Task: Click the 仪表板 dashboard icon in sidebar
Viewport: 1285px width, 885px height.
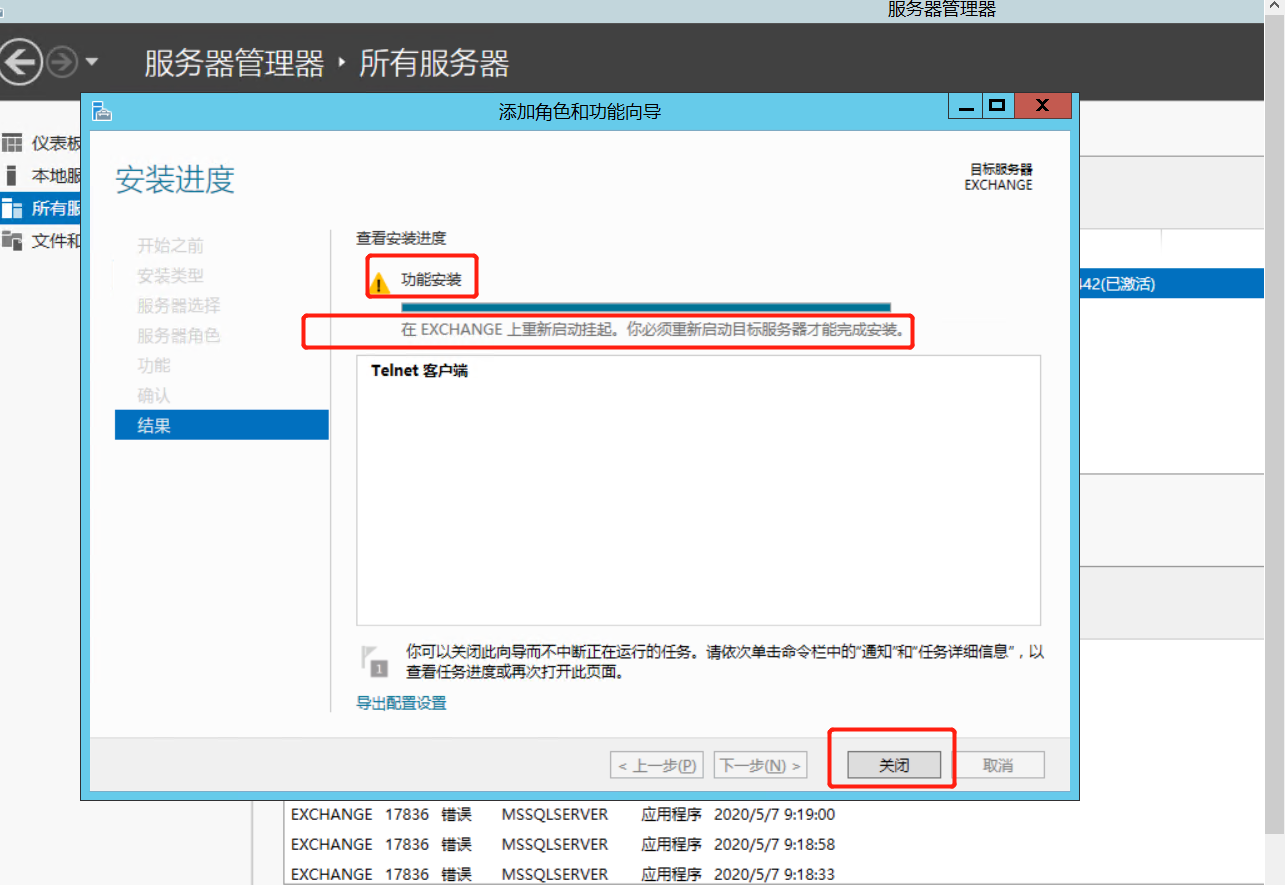Action: point(12,143)
